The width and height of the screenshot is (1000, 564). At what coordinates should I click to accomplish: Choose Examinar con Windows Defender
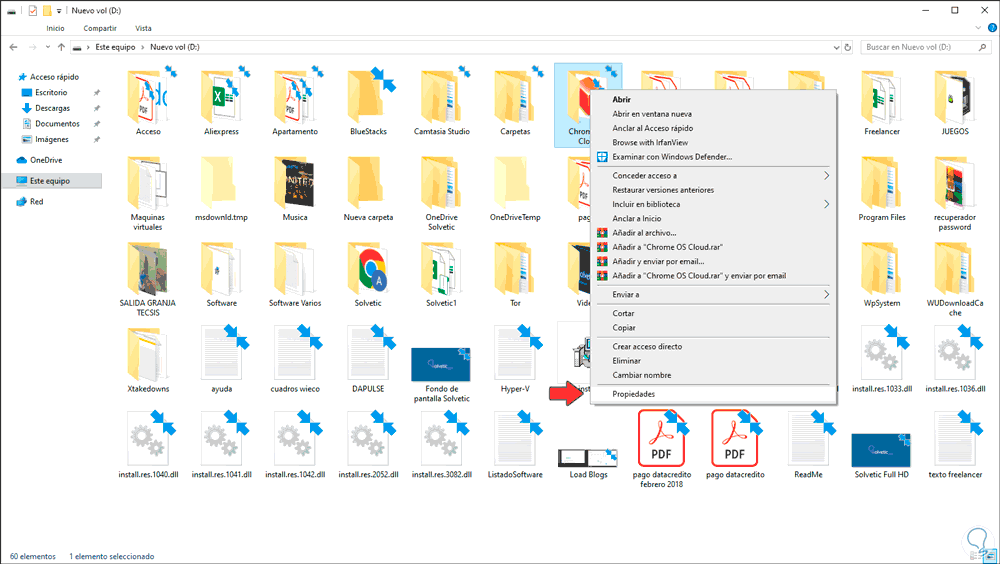[x=672, y=157]
